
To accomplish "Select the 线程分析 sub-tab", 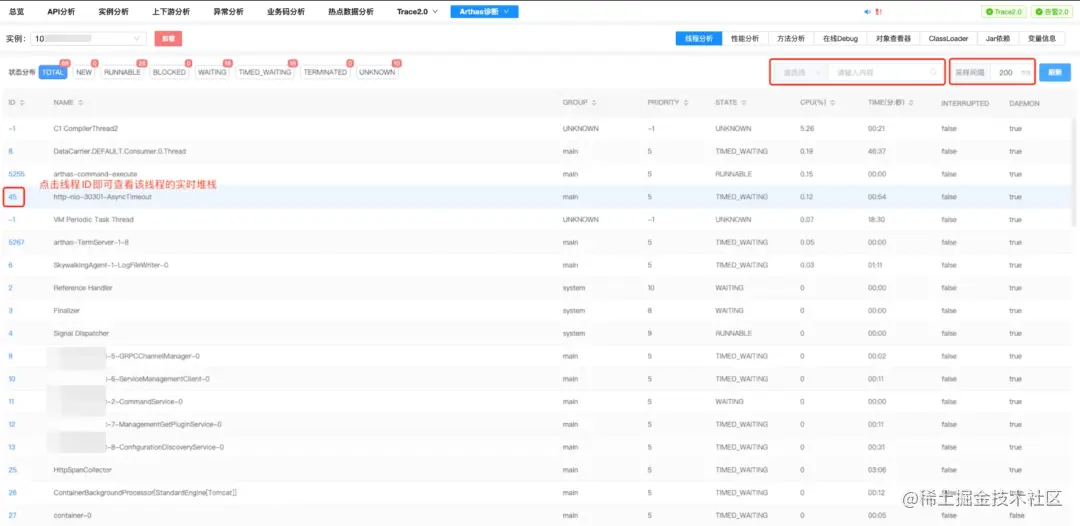I will (x=699, y=39).
